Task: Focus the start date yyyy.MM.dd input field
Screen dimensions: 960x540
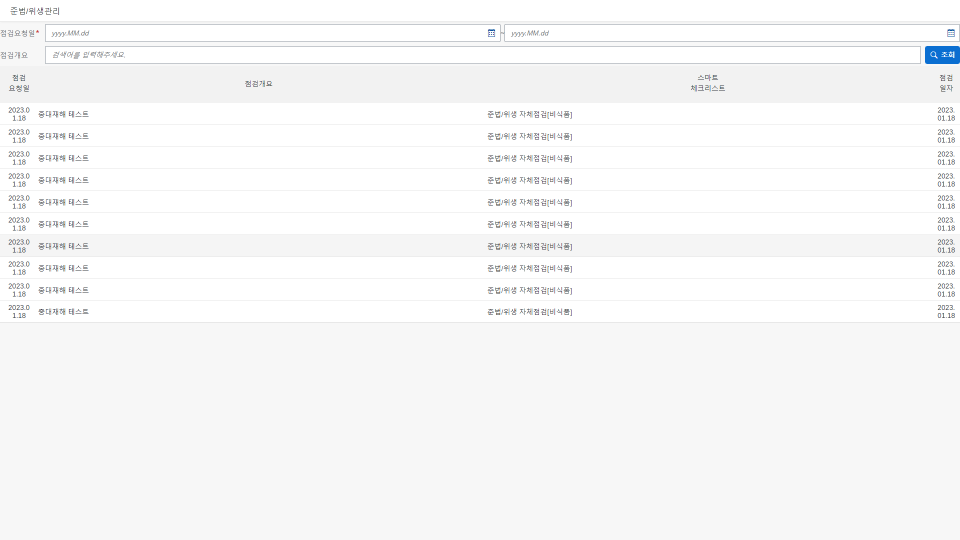Action: tap(265, 33)
